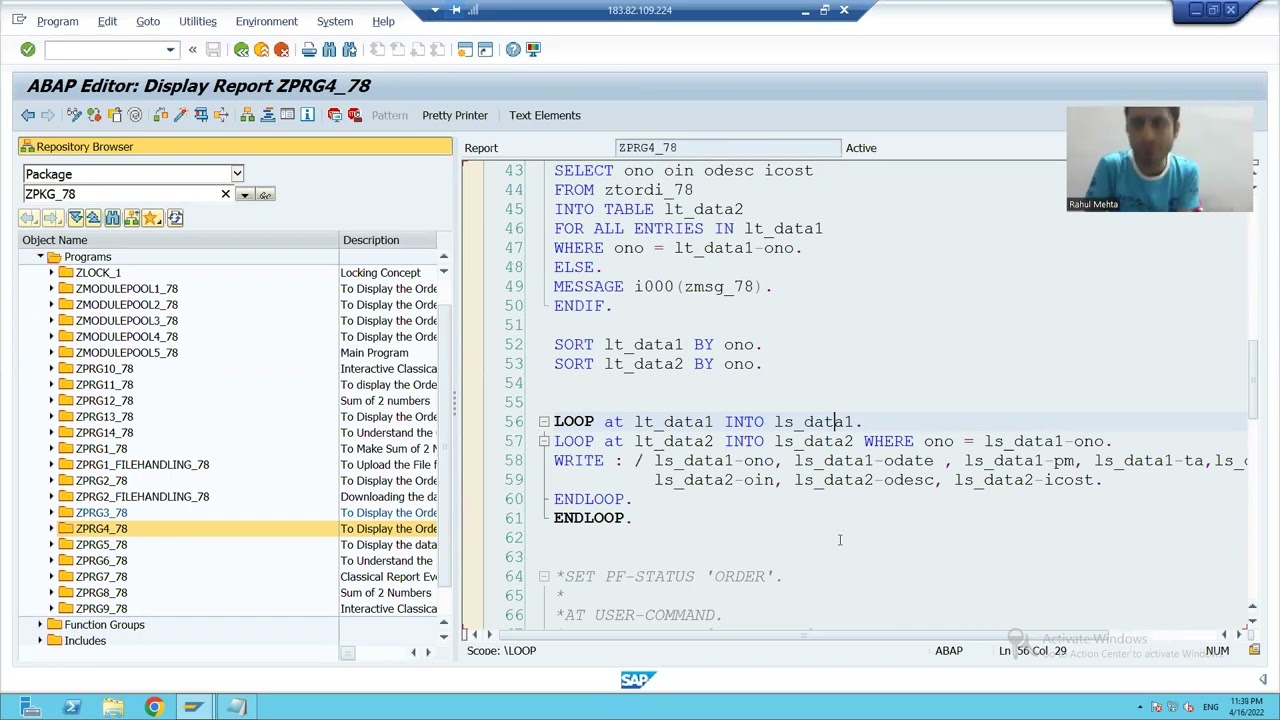Click the Display Navigation Window icon

(267, 115)
